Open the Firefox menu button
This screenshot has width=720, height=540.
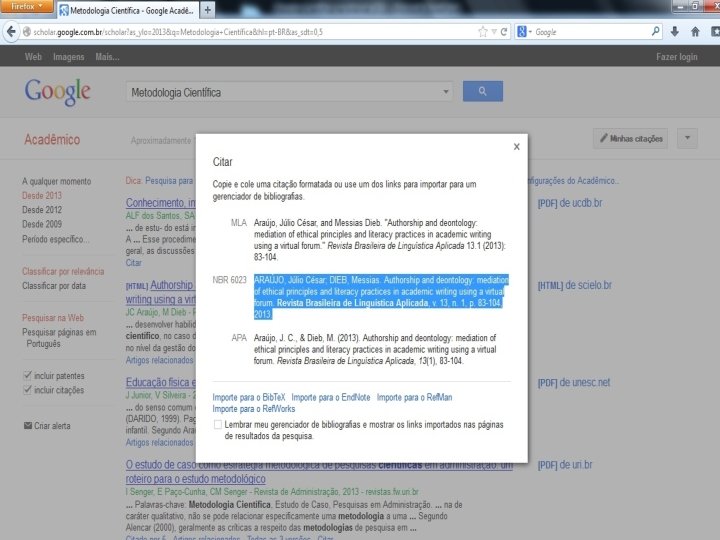[x=27, y=6]
